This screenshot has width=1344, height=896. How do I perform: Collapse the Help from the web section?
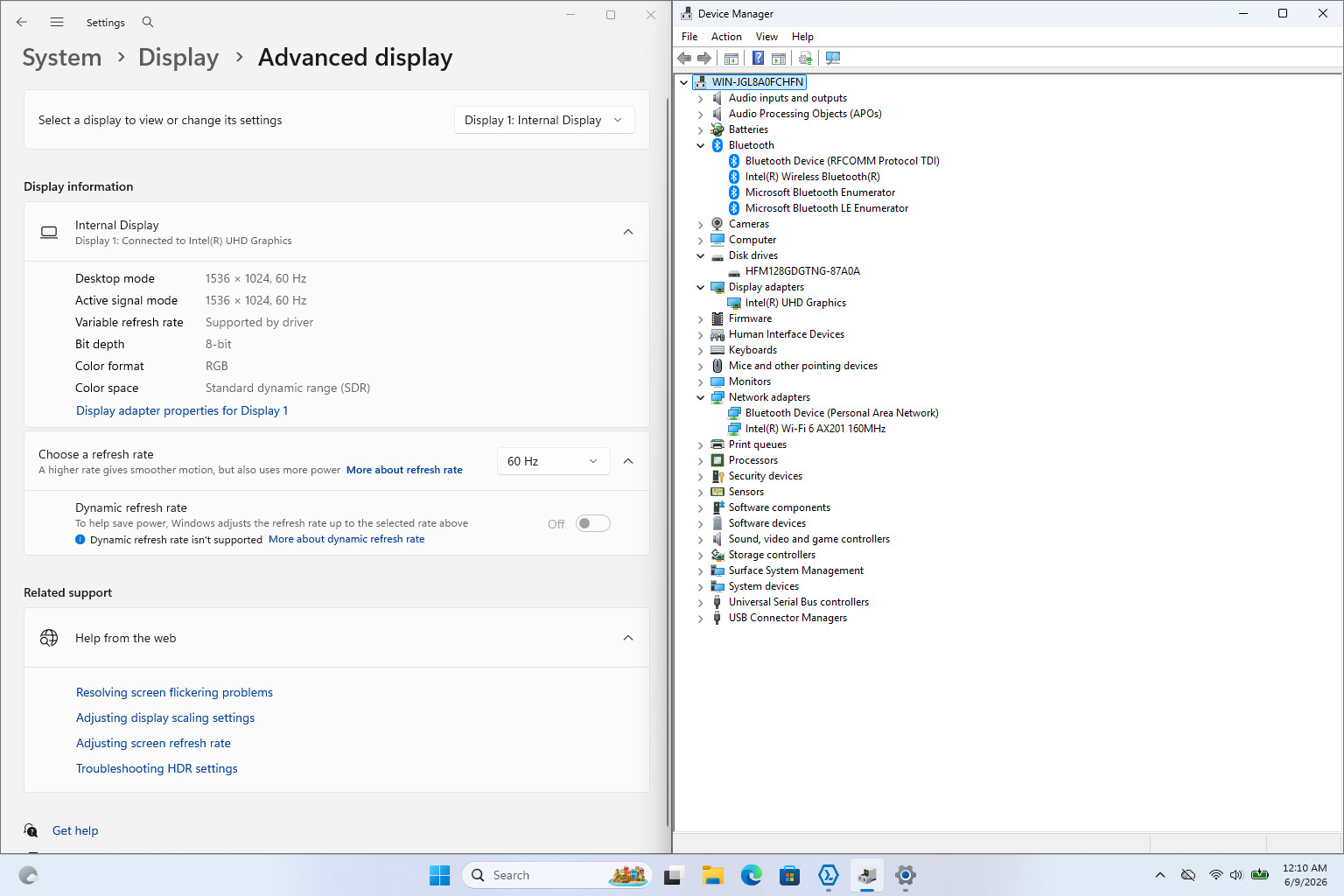(x=628, y=638)
